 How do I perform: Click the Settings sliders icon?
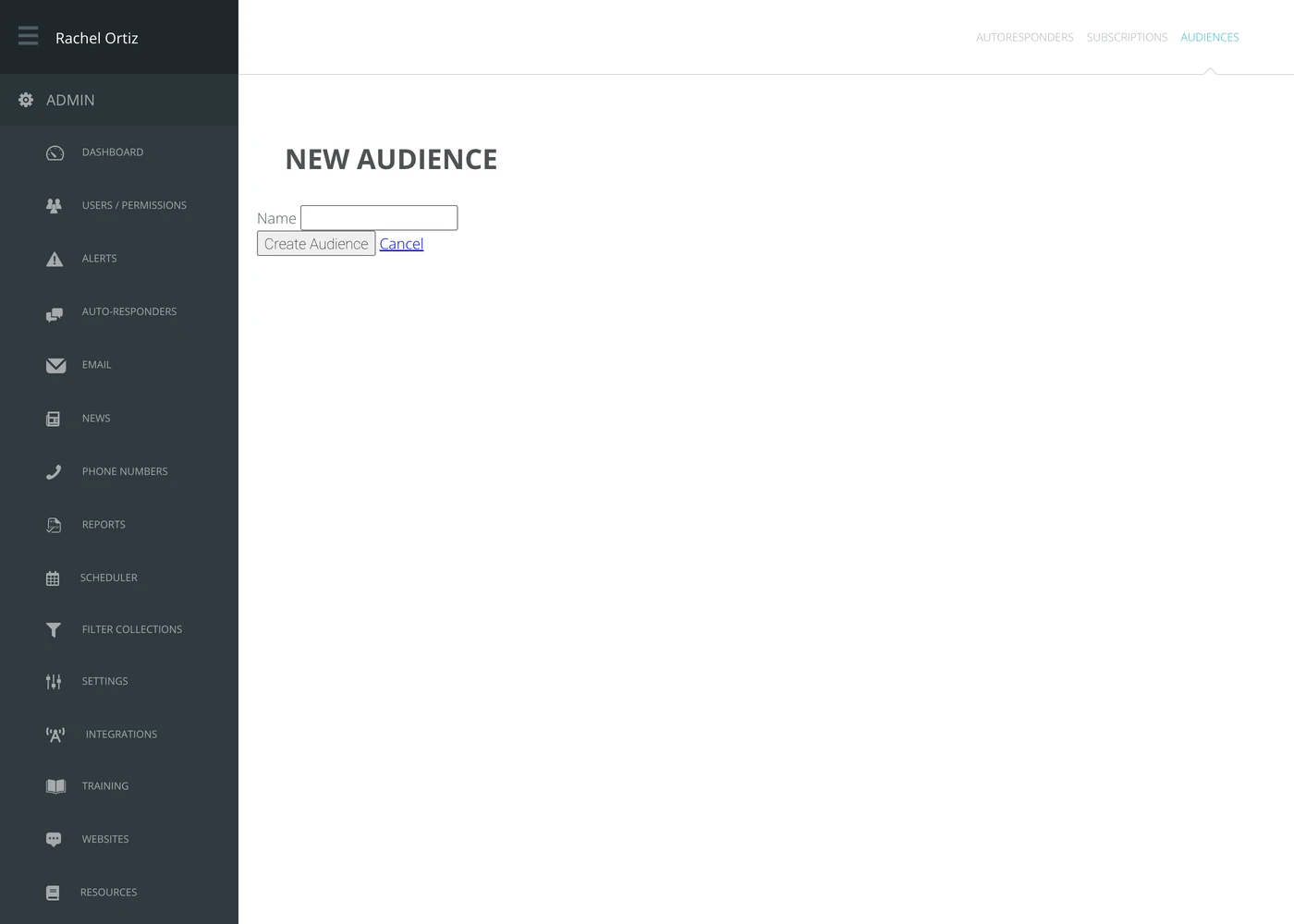[x=54, y=682]
